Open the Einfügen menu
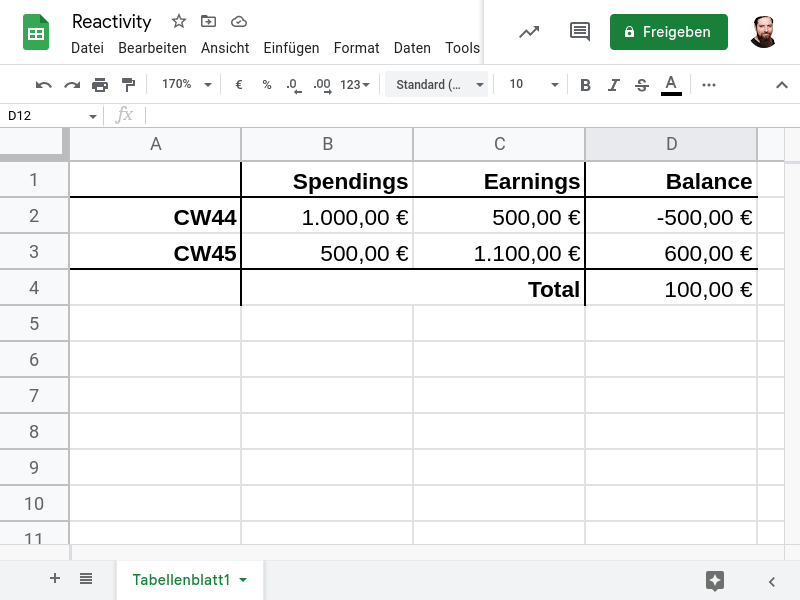This screenshot has width=800, height=600. coord(291,48)
